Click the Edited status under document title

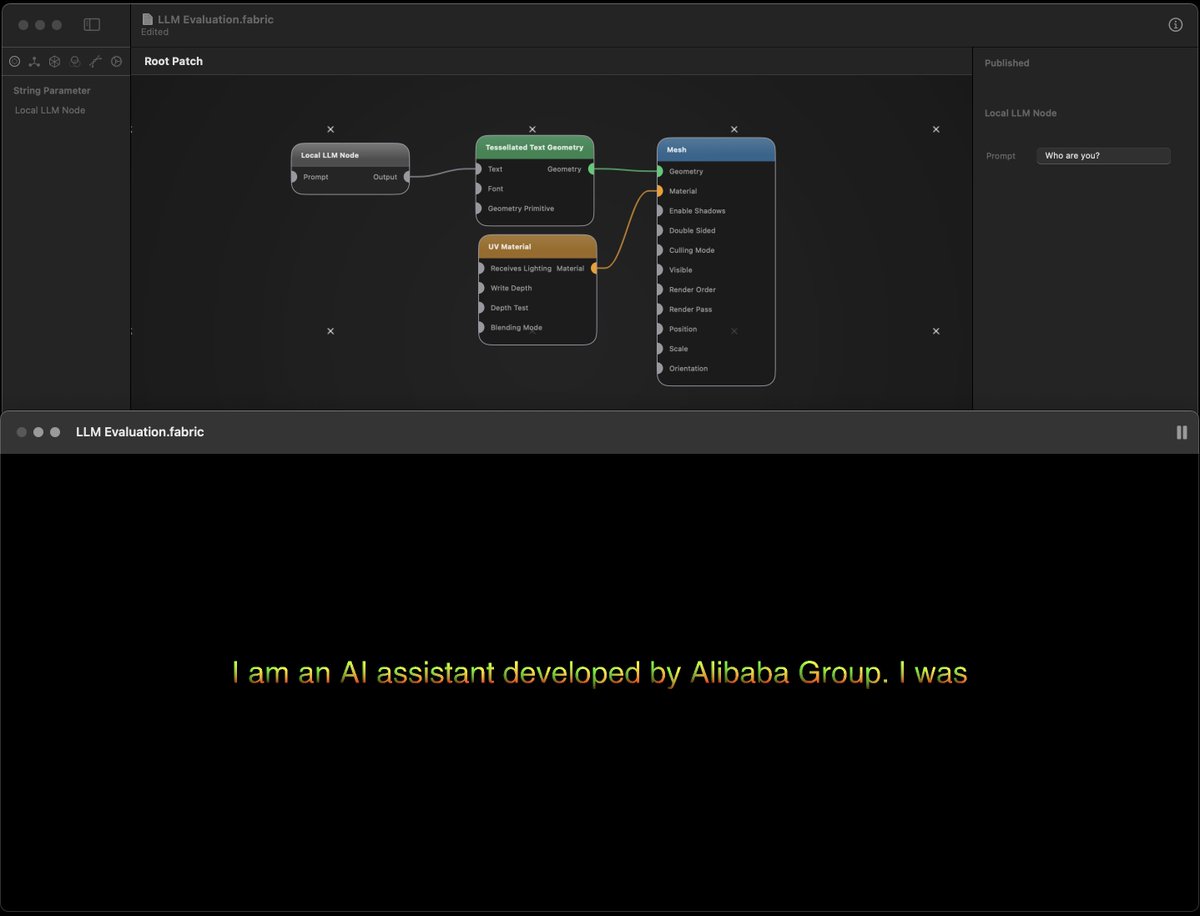(x=155, y=32)
